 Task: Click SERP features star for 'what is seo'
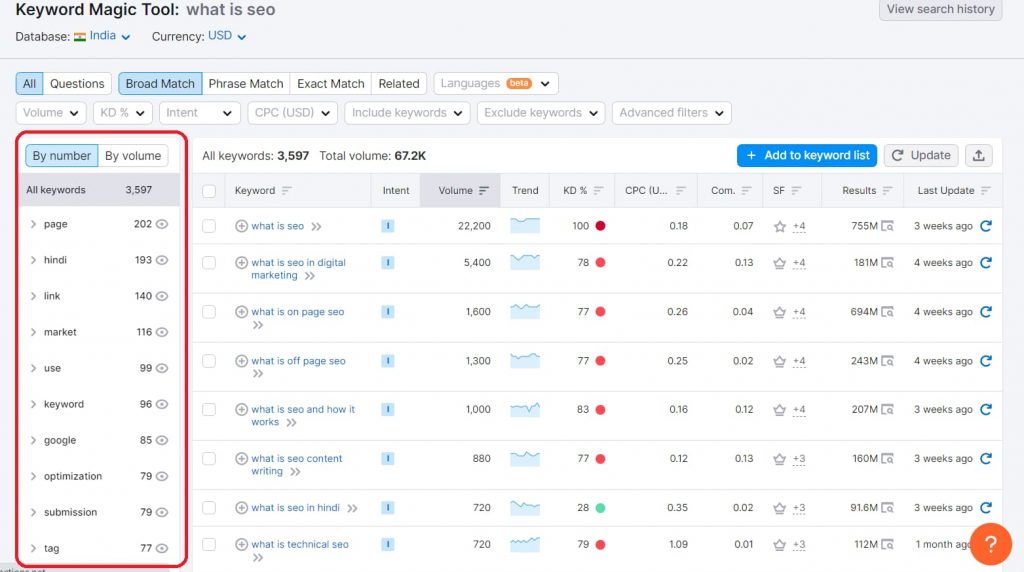point(779,227)
